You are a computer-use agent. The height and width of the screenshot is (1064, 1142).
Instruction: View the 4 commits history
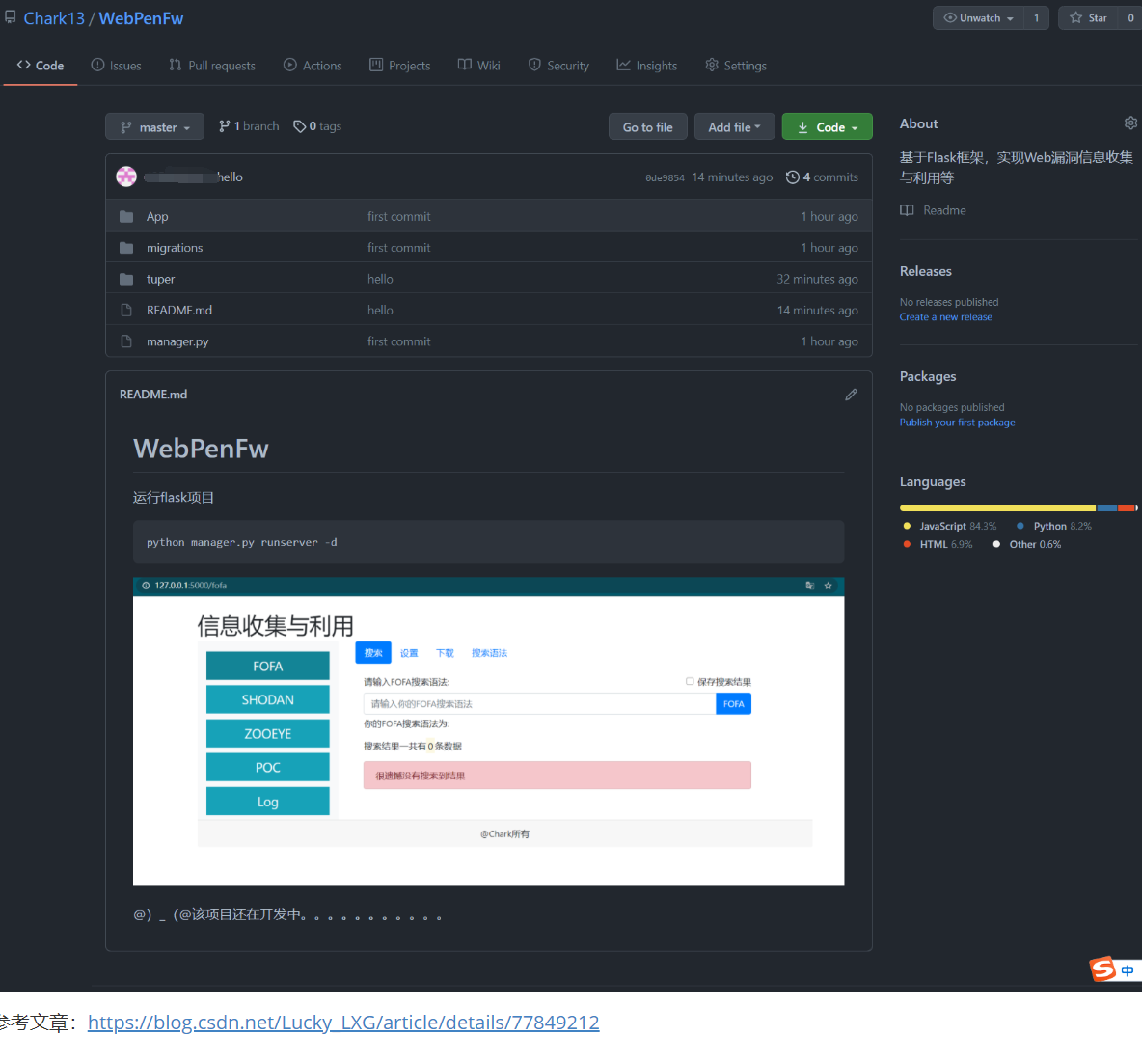822,177
